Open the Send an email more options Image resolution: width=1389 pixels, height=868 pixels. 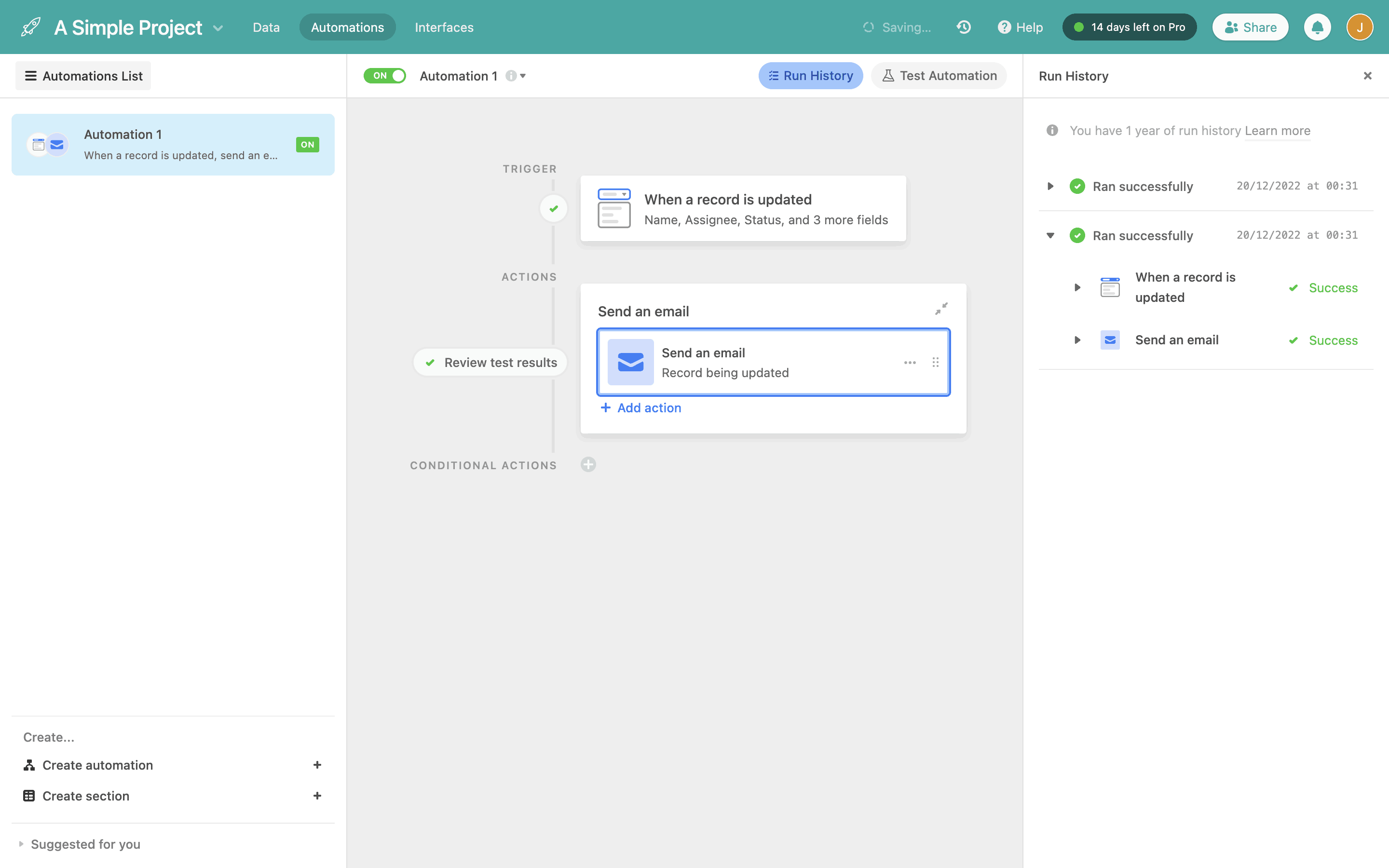[x=910, y=362]
